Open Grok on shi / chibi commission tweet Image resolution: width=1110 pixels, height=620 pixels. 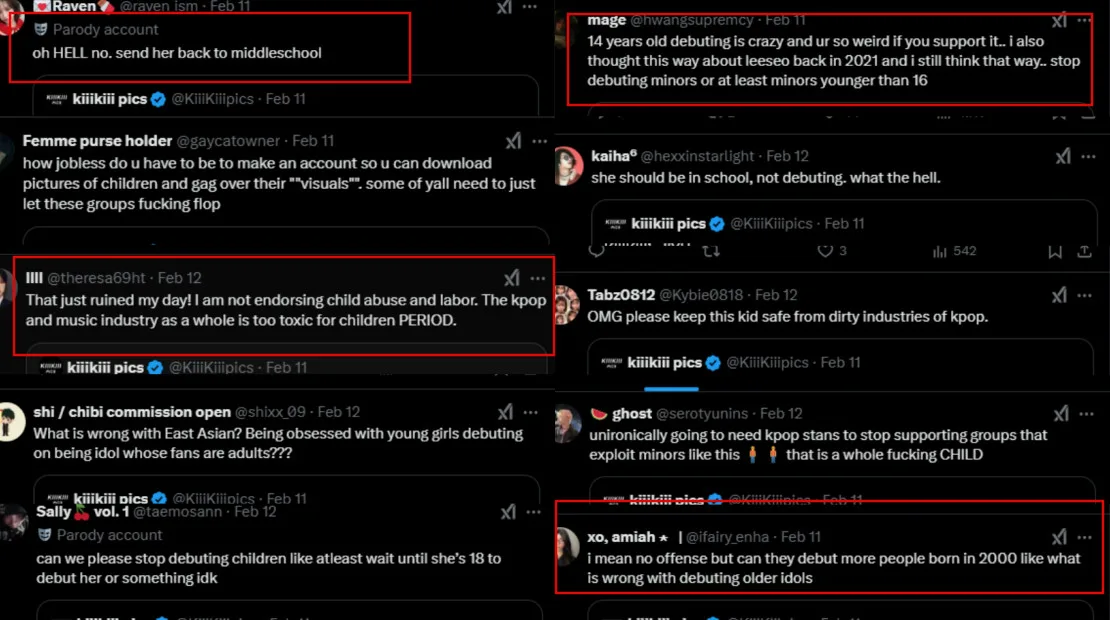click(x=510, y=412)
